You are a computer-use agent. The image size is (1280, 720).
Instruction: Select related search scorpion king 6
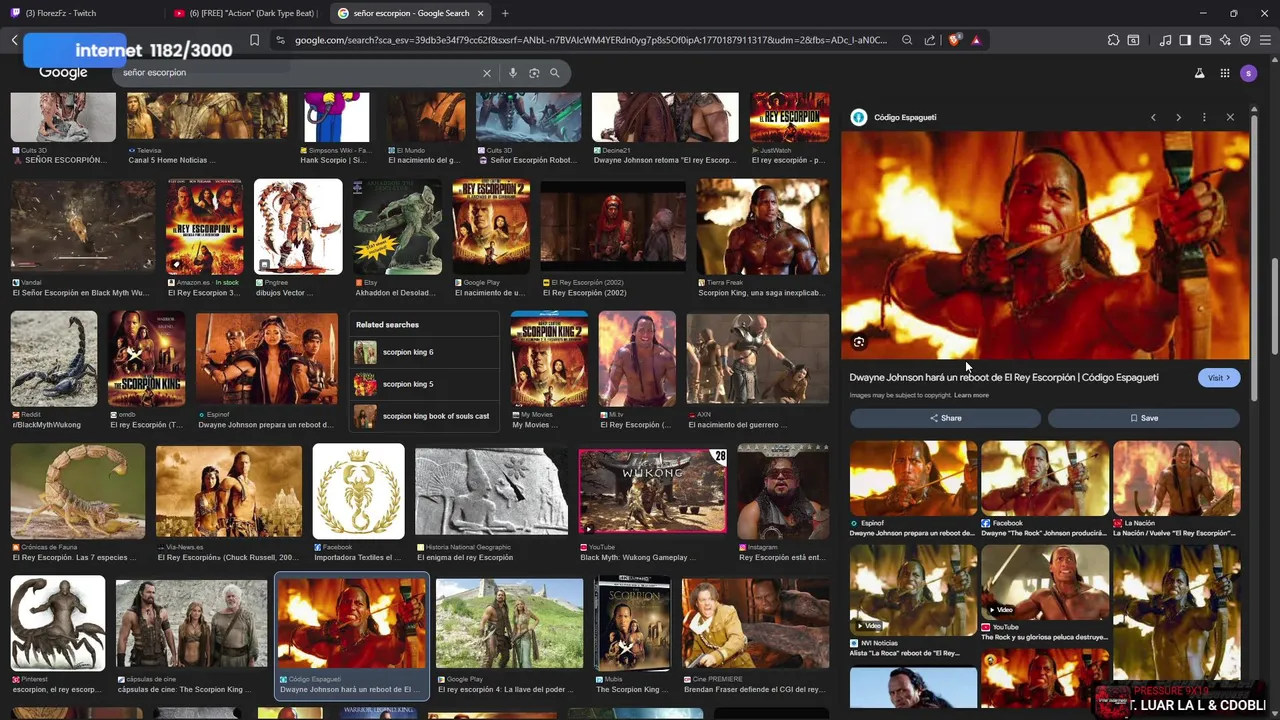[424, 352]
